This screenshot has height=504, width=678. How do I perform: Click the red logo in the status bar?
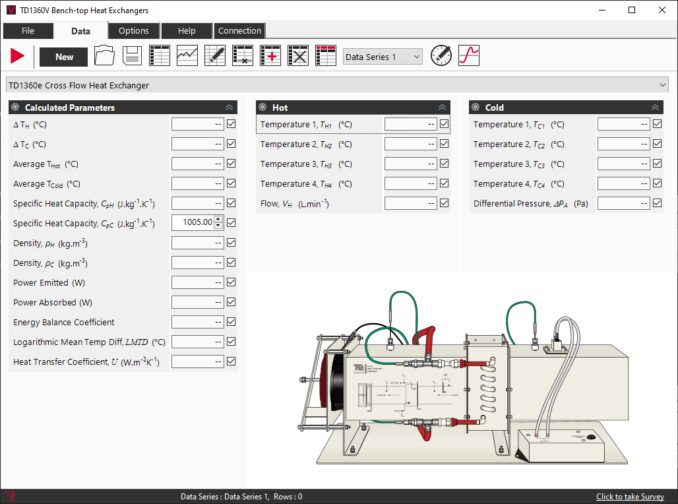point(12,496)
